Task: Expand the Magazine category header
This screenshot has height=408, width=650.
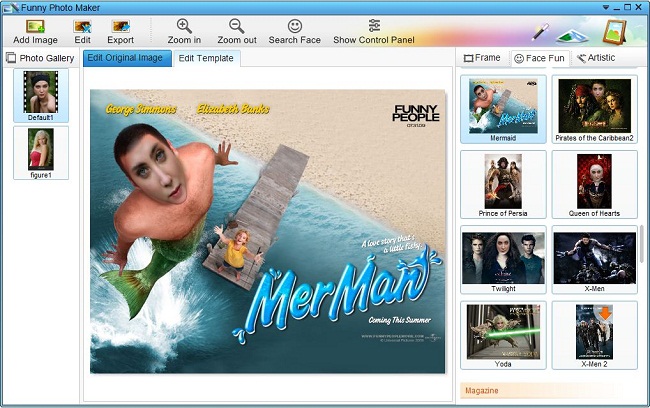Action: pyautogui.click(x=548, y=389)
